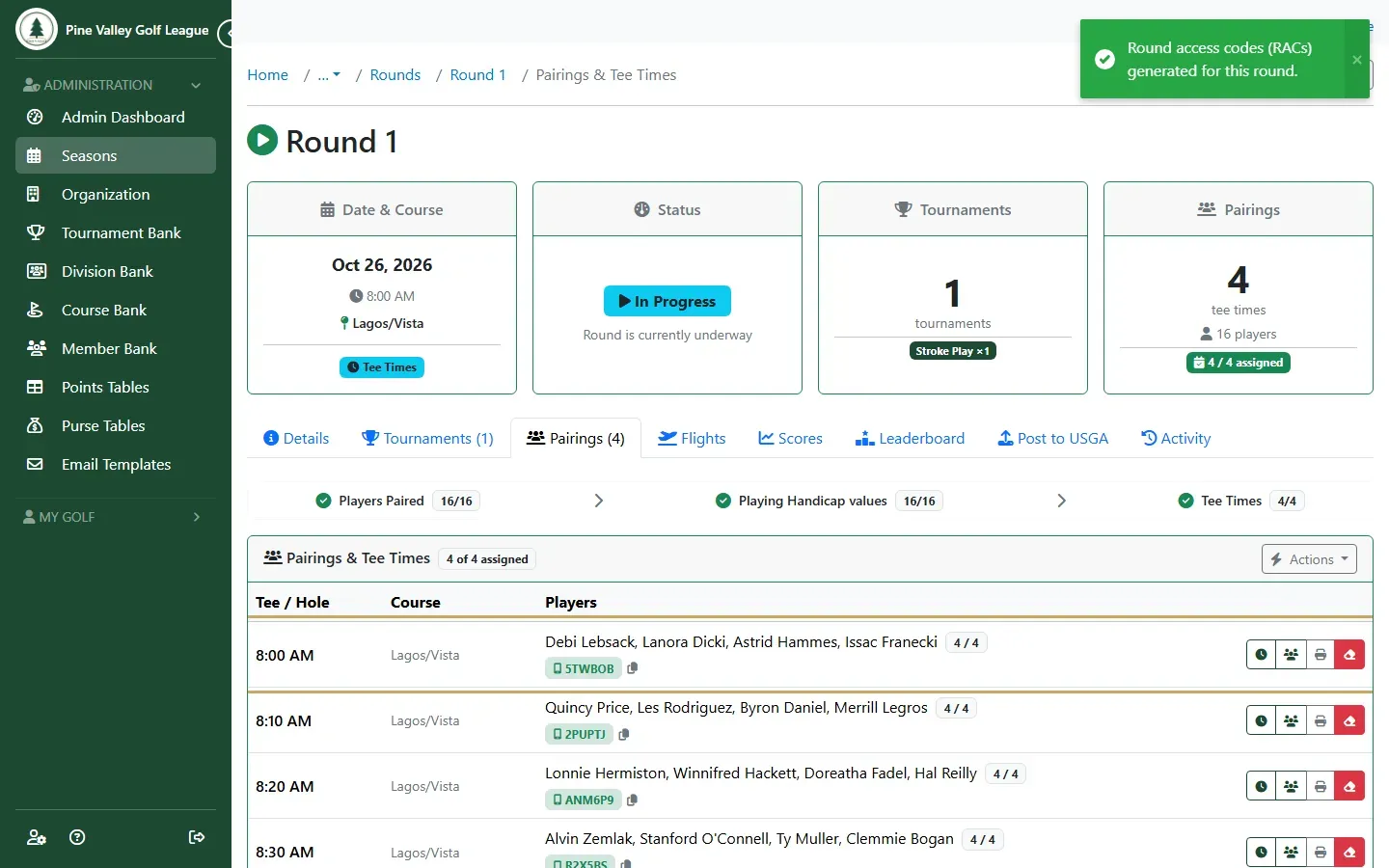This screenshot has height=868, width=1389.
Task: Open Tournament Bank in the sidebar
Action: [x=116, y=232]
